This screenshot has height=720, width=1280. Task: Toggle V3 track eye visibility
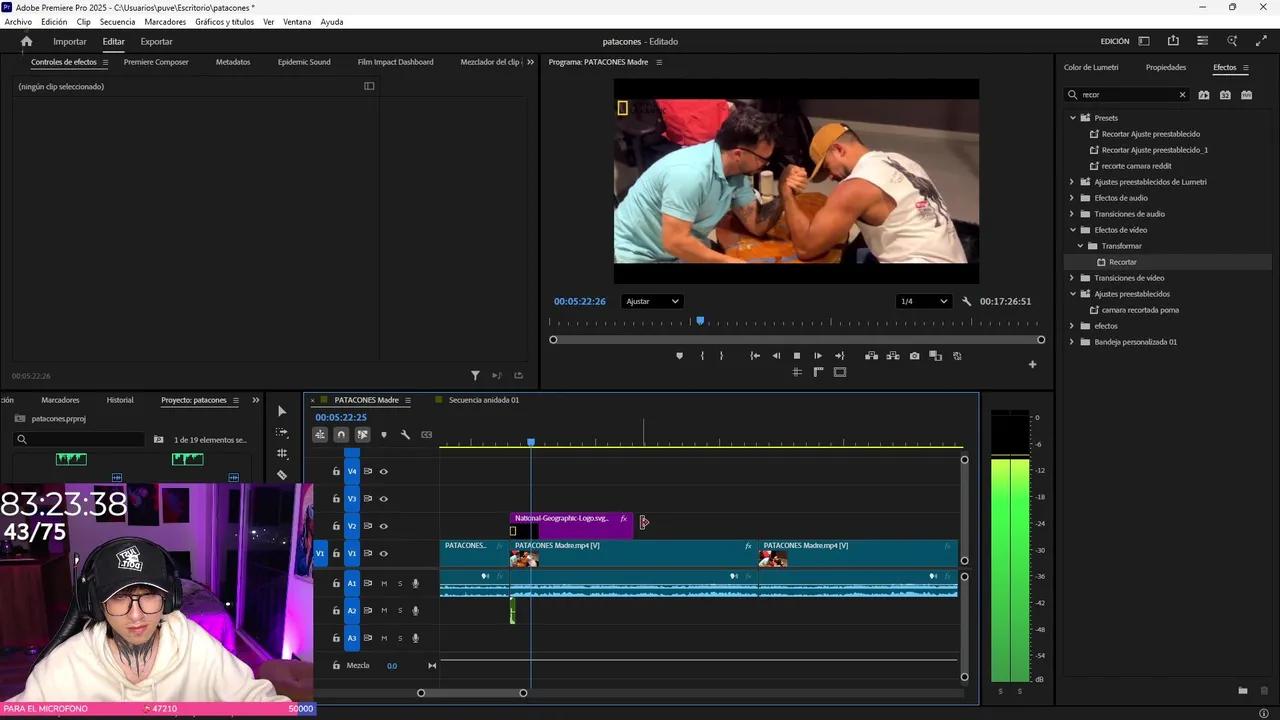(x=383, y=499)
